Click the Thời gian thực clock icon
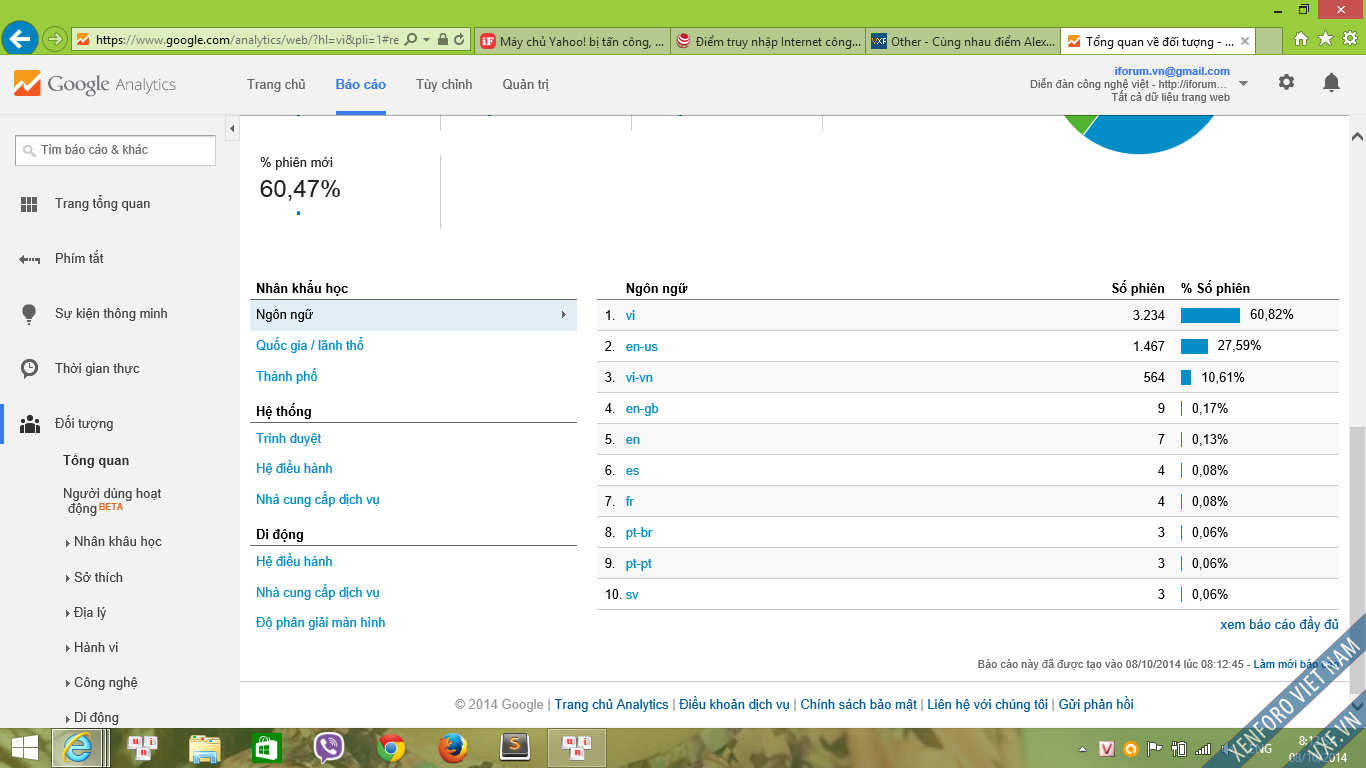 tap(29, 369)
